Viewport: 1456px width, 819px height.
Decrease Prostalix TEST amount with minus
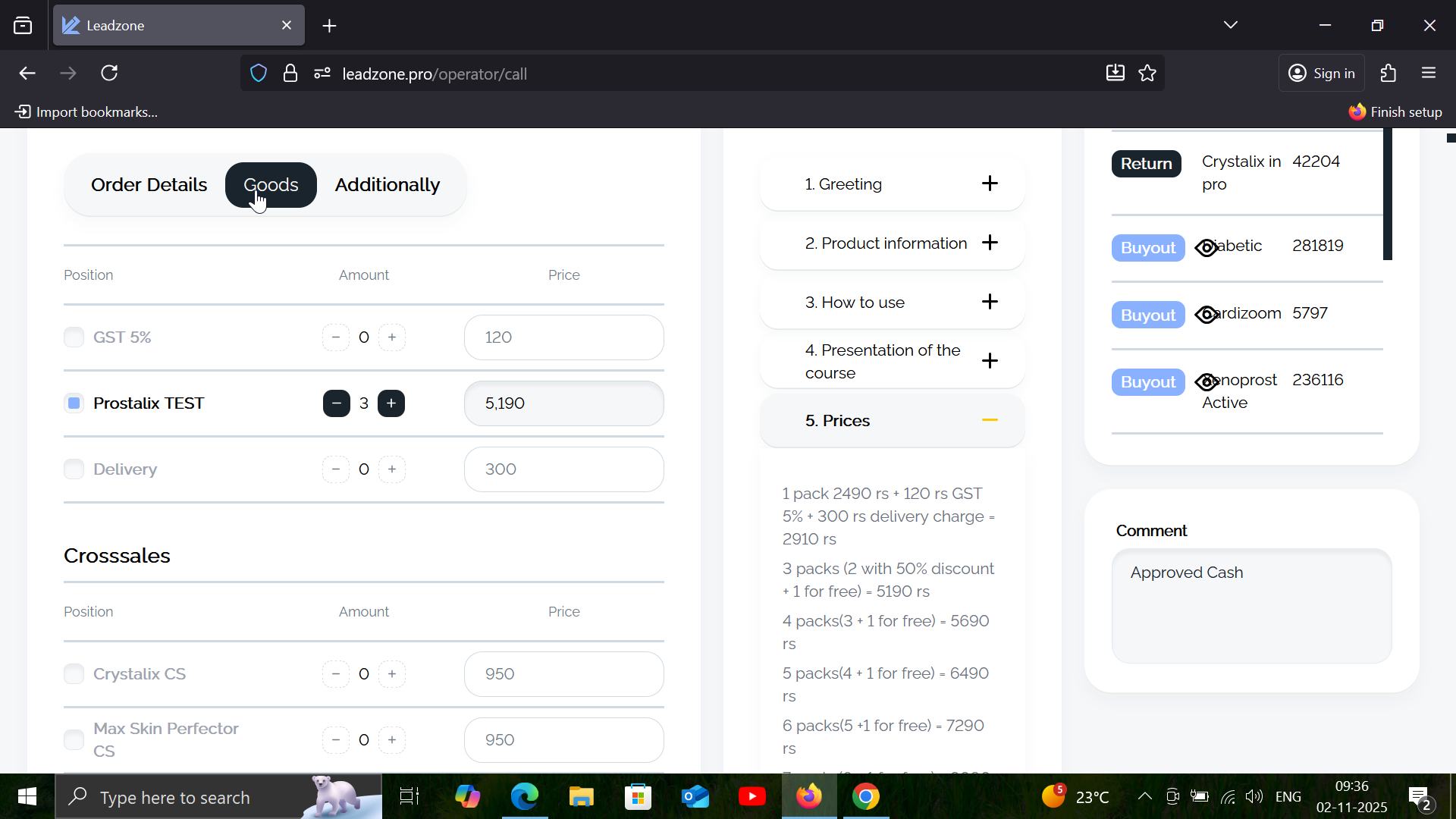[x=336, y=403]
